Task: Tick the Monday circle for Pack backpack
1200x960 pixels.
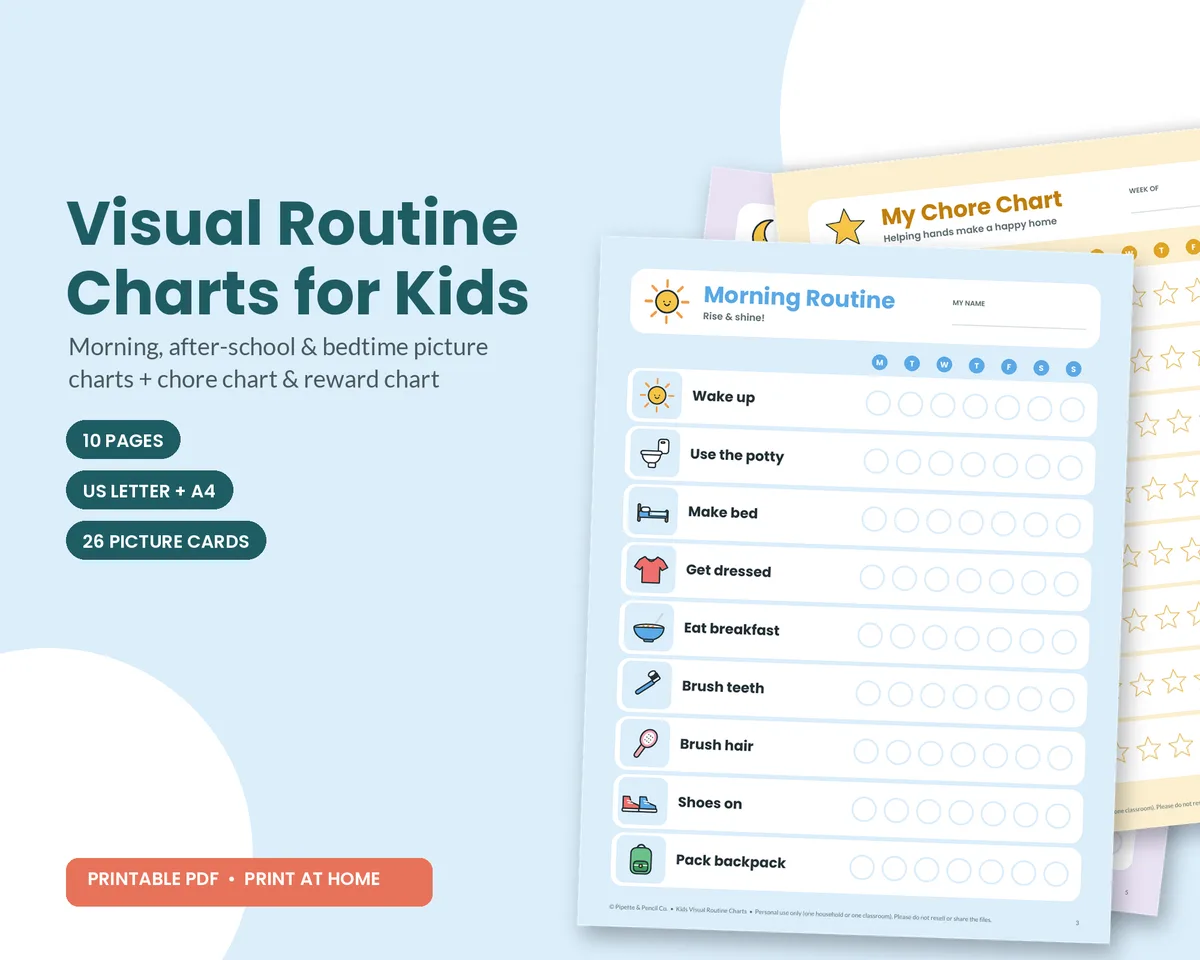Action: click(861, 867)
